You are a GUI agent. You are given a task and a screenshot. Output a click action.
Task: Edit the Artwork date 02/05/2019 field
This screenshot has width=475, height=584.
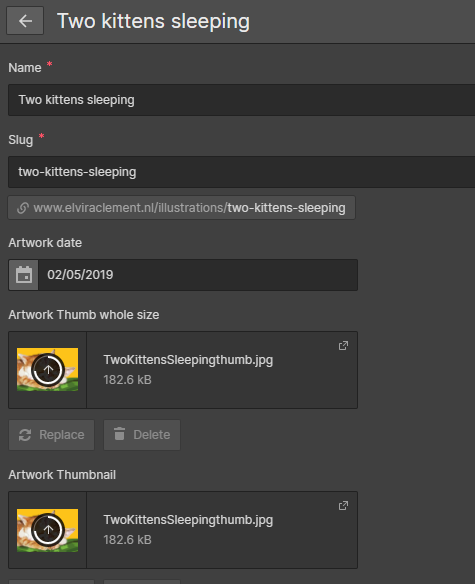coord(198,275)
